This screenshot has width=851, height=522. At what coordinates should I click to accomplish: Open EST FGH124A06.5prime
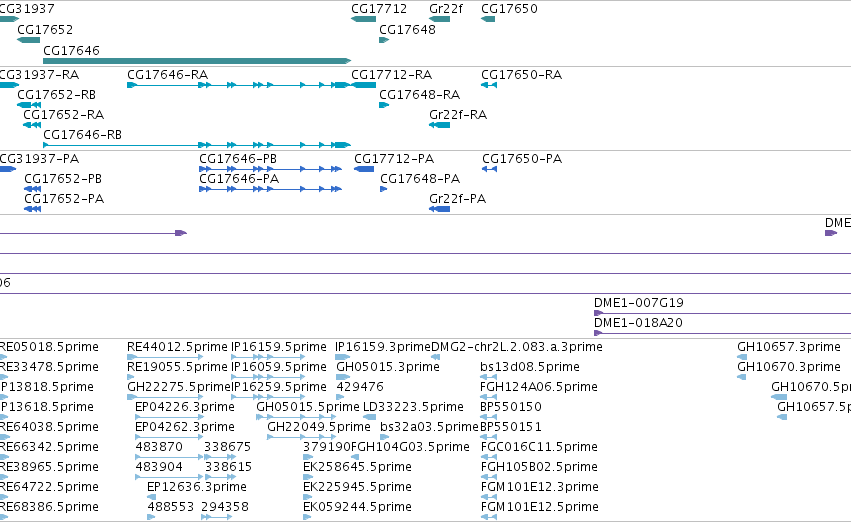coord(539,387)
